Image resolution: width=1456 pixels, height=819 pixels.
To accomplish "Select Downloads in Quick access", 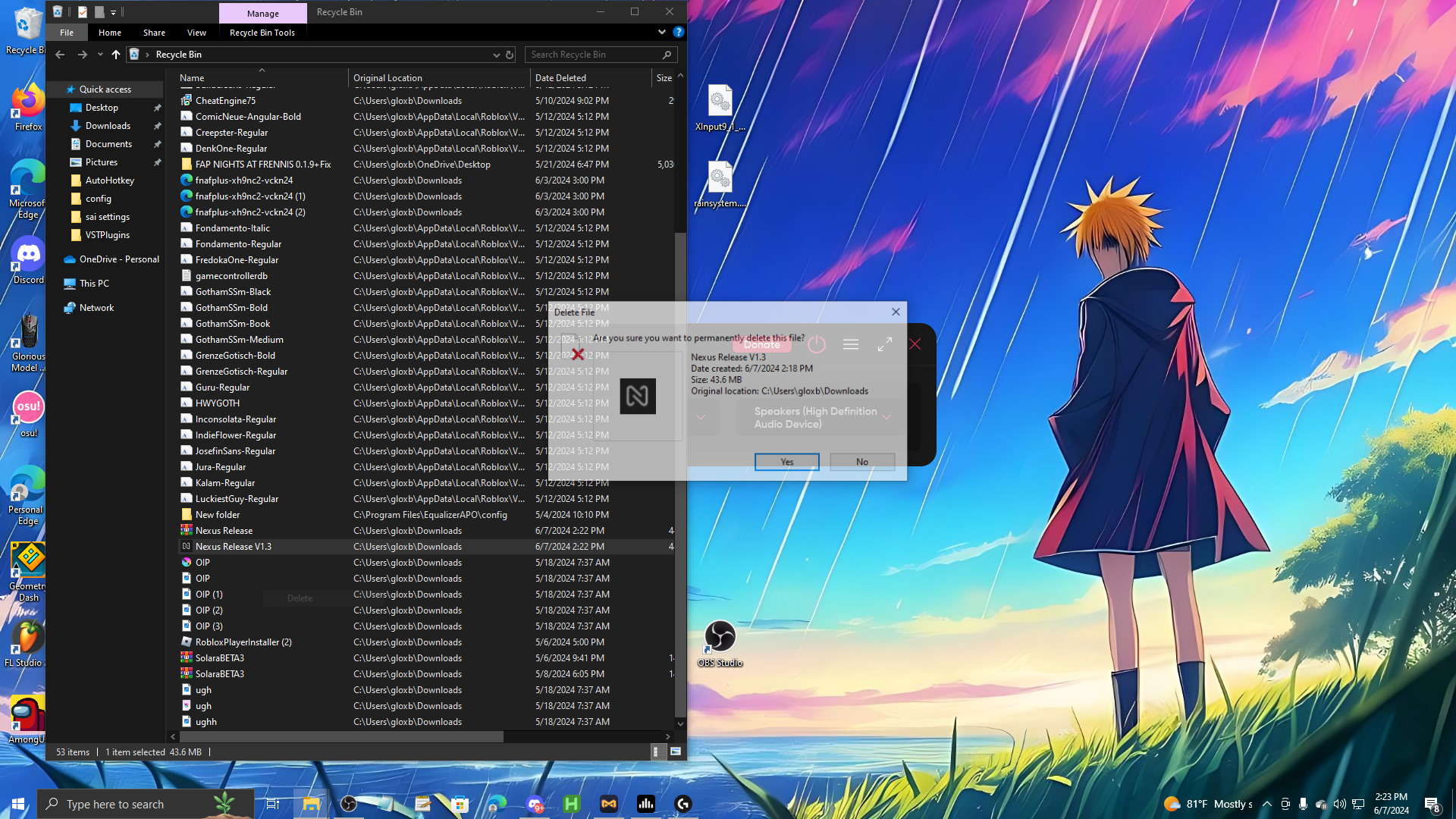I will point(108,126).
